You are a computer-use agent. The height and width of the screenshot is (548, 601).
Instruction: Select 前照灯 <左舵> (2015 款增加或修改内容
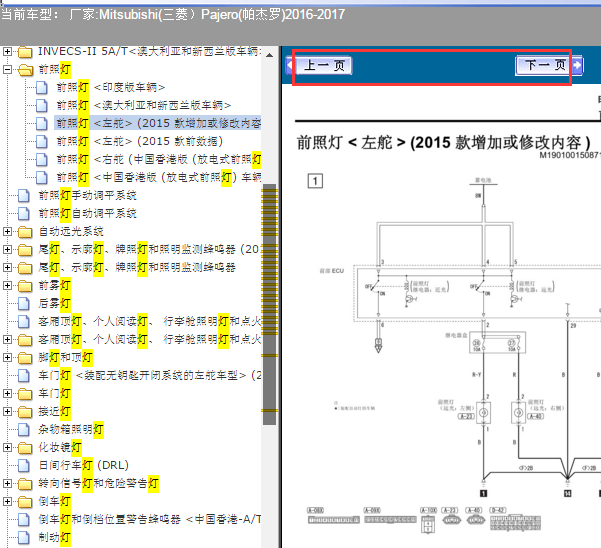tap(158, 123)
